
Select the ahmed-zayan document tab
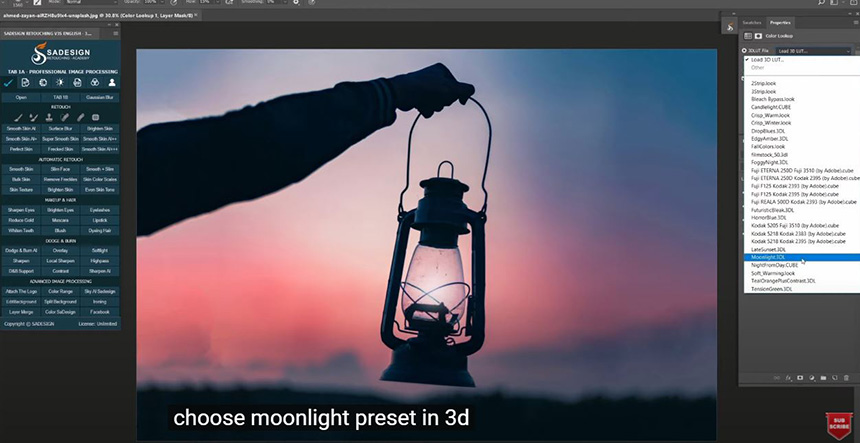(100, 15)
